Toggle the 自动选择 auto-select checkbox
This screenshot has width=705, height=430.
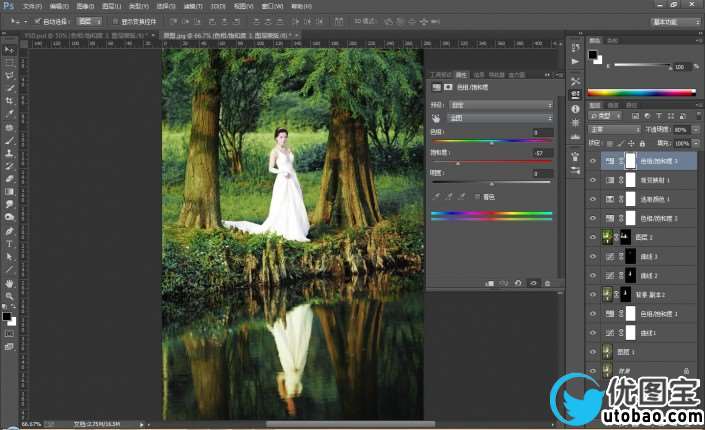(x=38, y=21)
